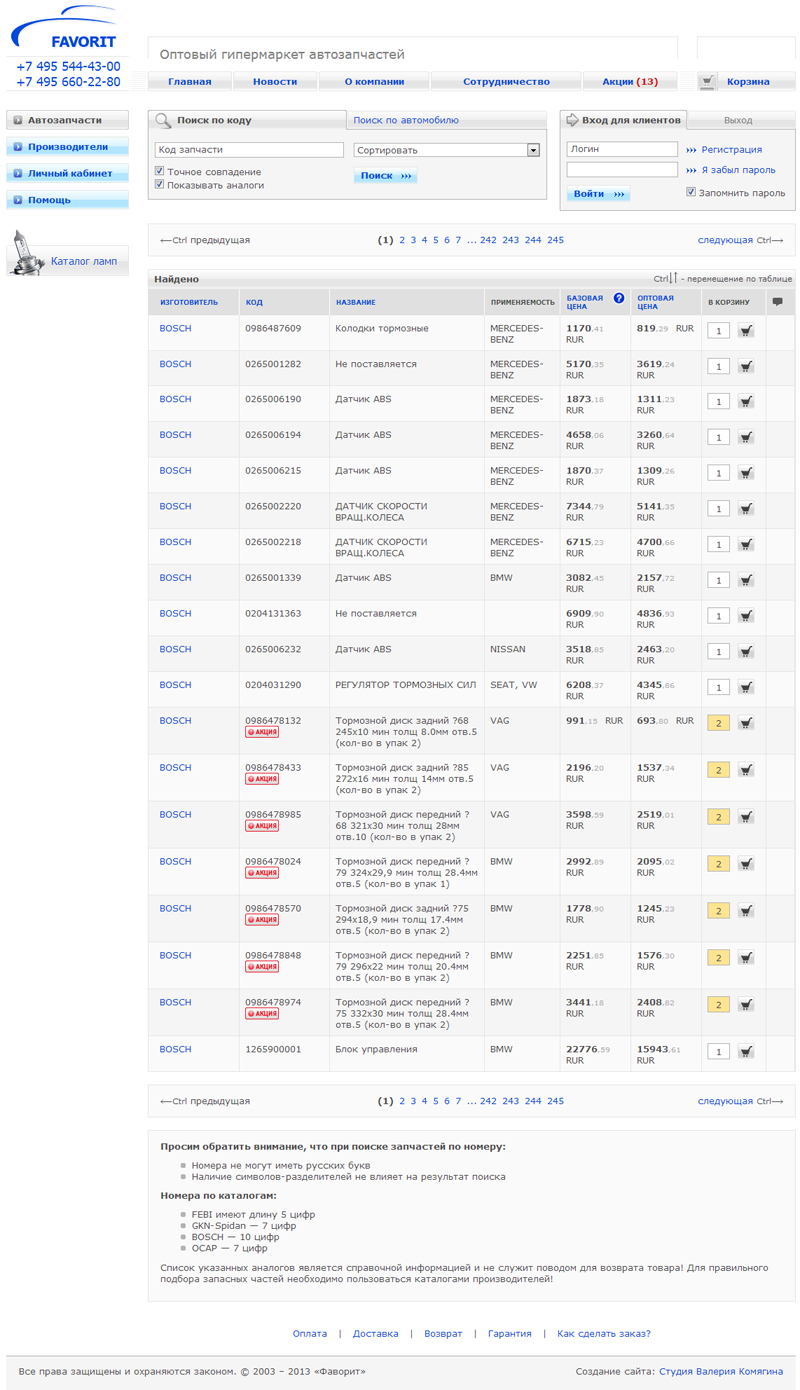This screenshot has height=1390, width=800.
Task: Click quantity field for part 0986478132
Action: tap(718, 724)
